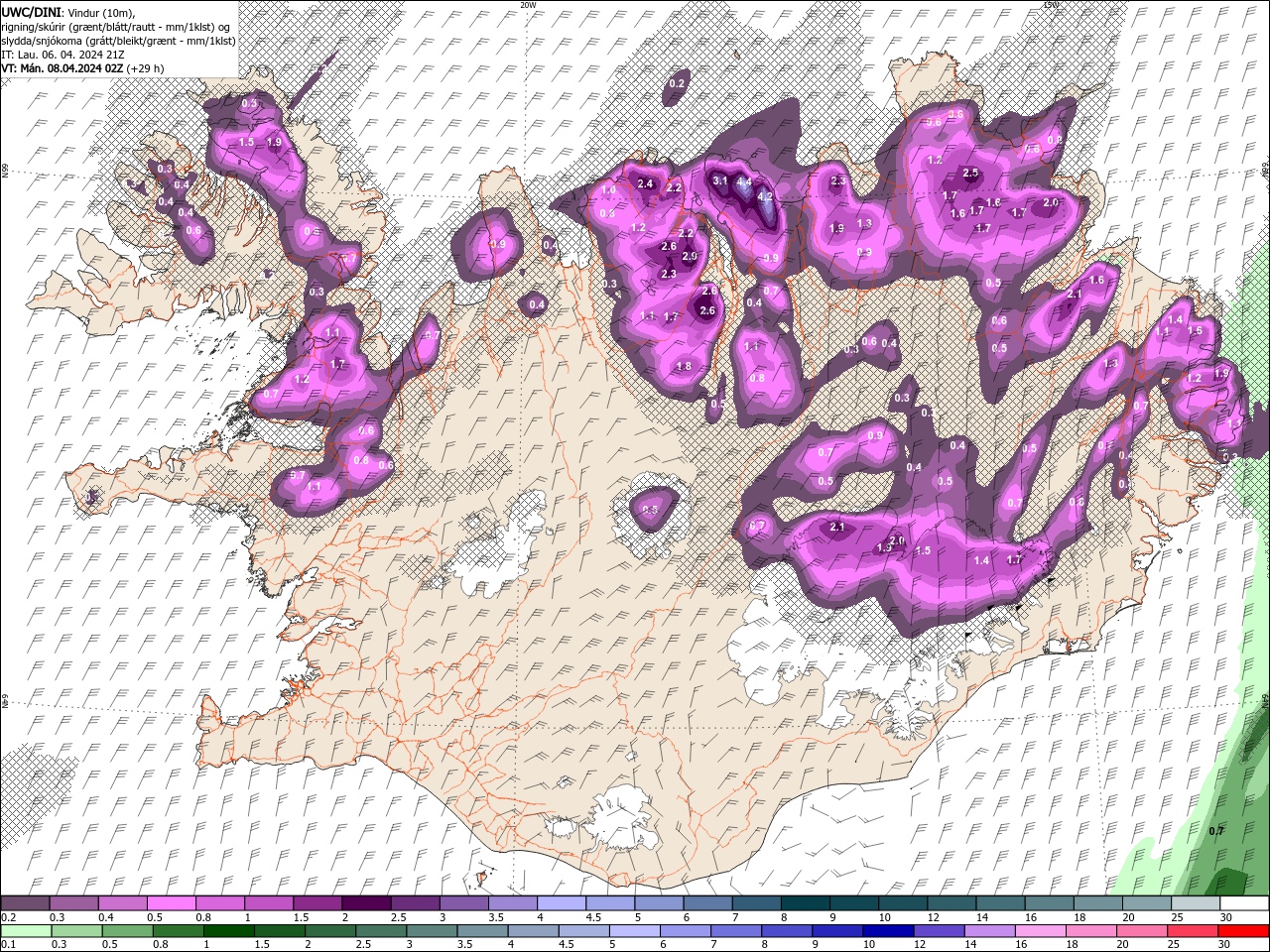This screenshot has height=952, width=1270.
Task: Select the '30' label in the rain legend row
Action: pyautogui.click(x=1223, y=944)
